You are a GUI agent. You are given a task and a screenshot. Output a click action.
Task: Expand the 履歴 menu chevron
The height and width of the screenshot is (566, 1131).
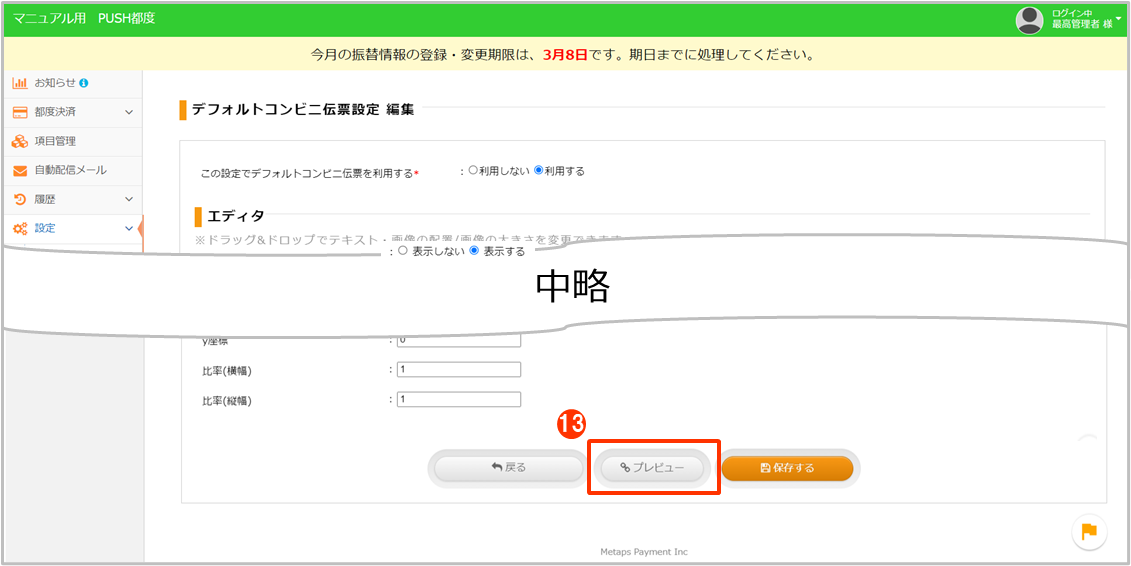pos(129,200)
